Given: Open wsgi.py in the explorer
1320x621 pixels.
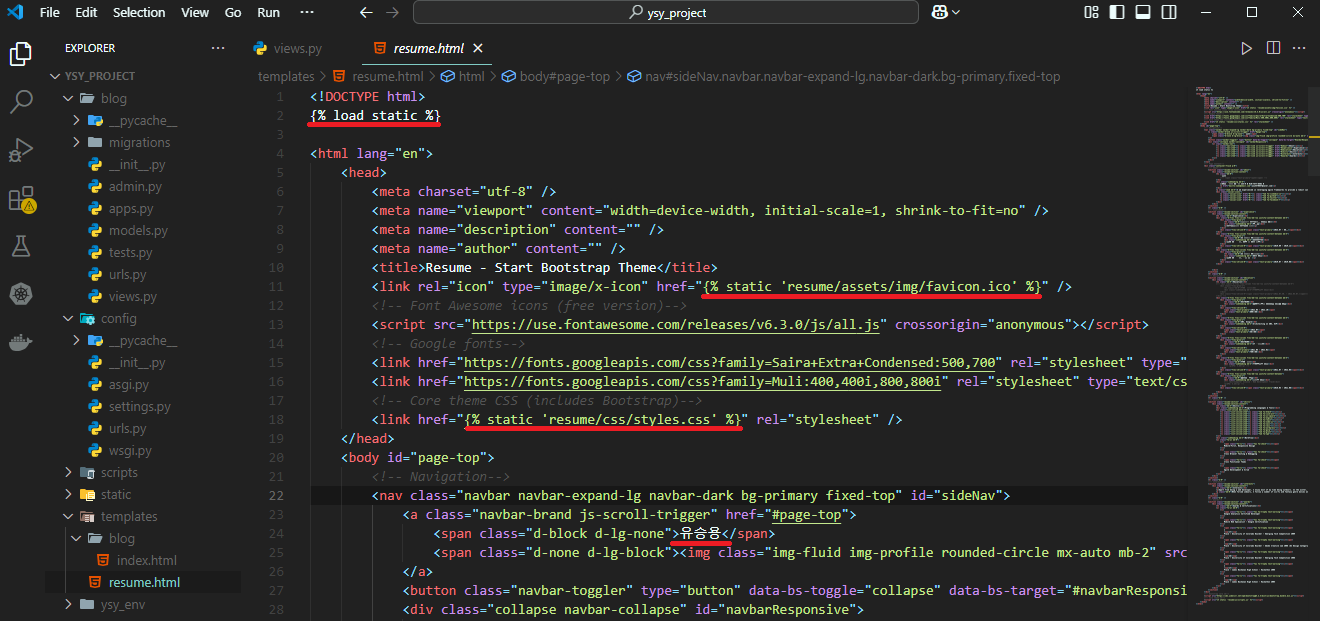Looking at the screenshot, I should [130, 450].
